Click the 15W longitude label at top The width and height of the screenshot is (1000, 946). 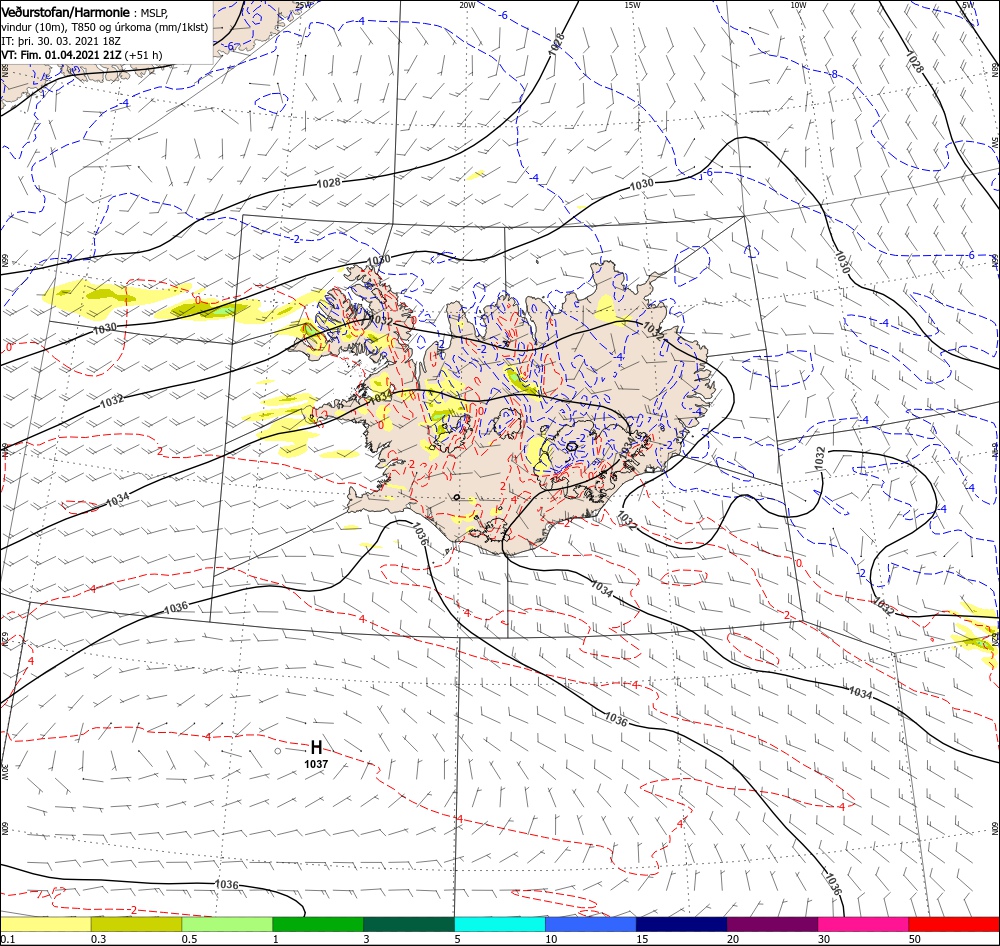[632, 5]
